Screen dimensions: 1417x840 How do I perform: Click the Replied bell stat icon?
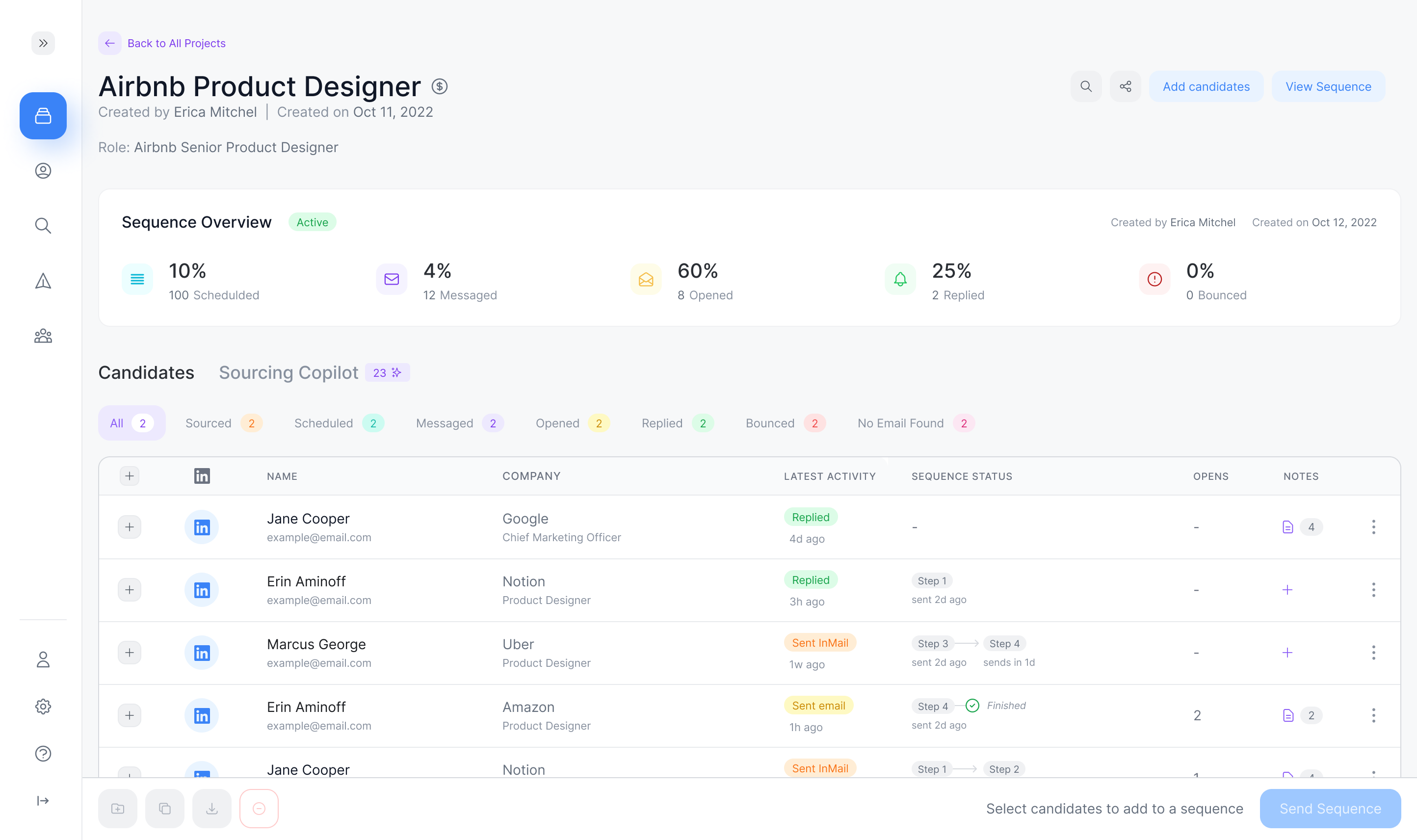click(x=900, y=279)
